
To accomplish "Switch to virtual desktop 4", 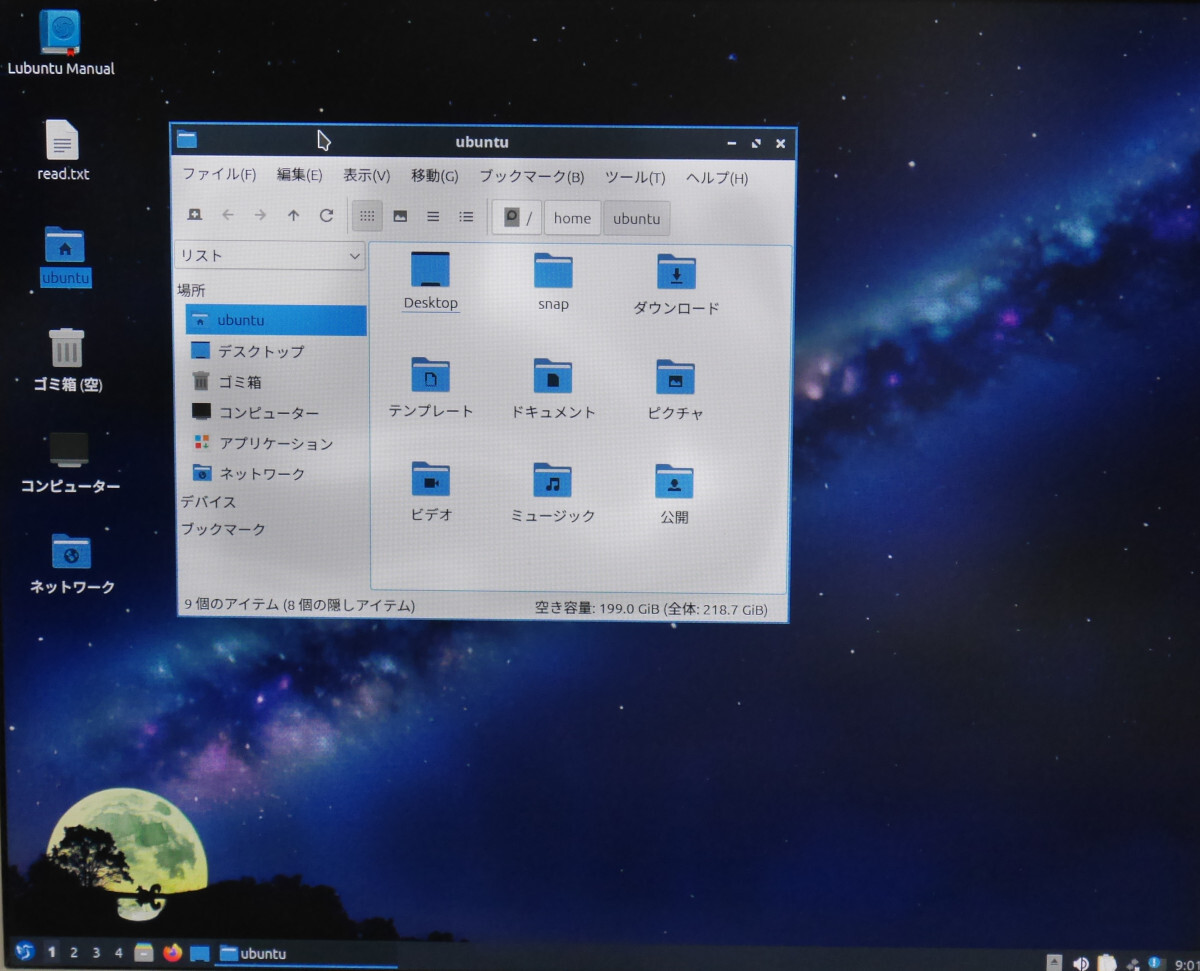I will pyautogui.click(x=118, y=953).
